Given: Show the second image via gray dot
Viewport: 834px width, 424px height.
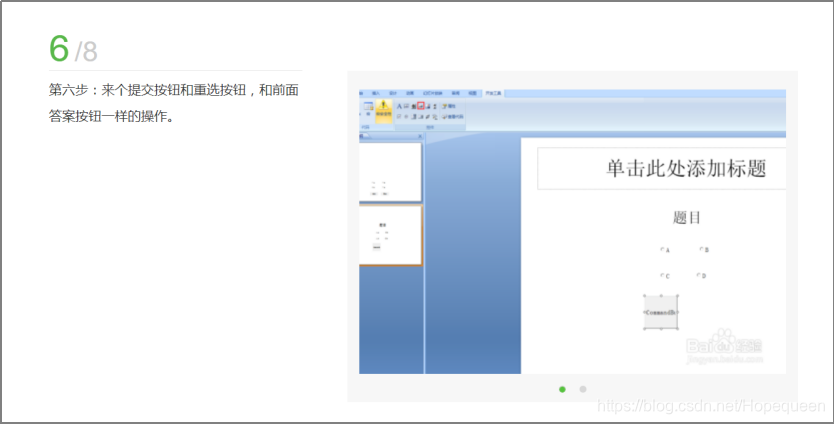Looking at the screenshot, I should click(583, 389).
